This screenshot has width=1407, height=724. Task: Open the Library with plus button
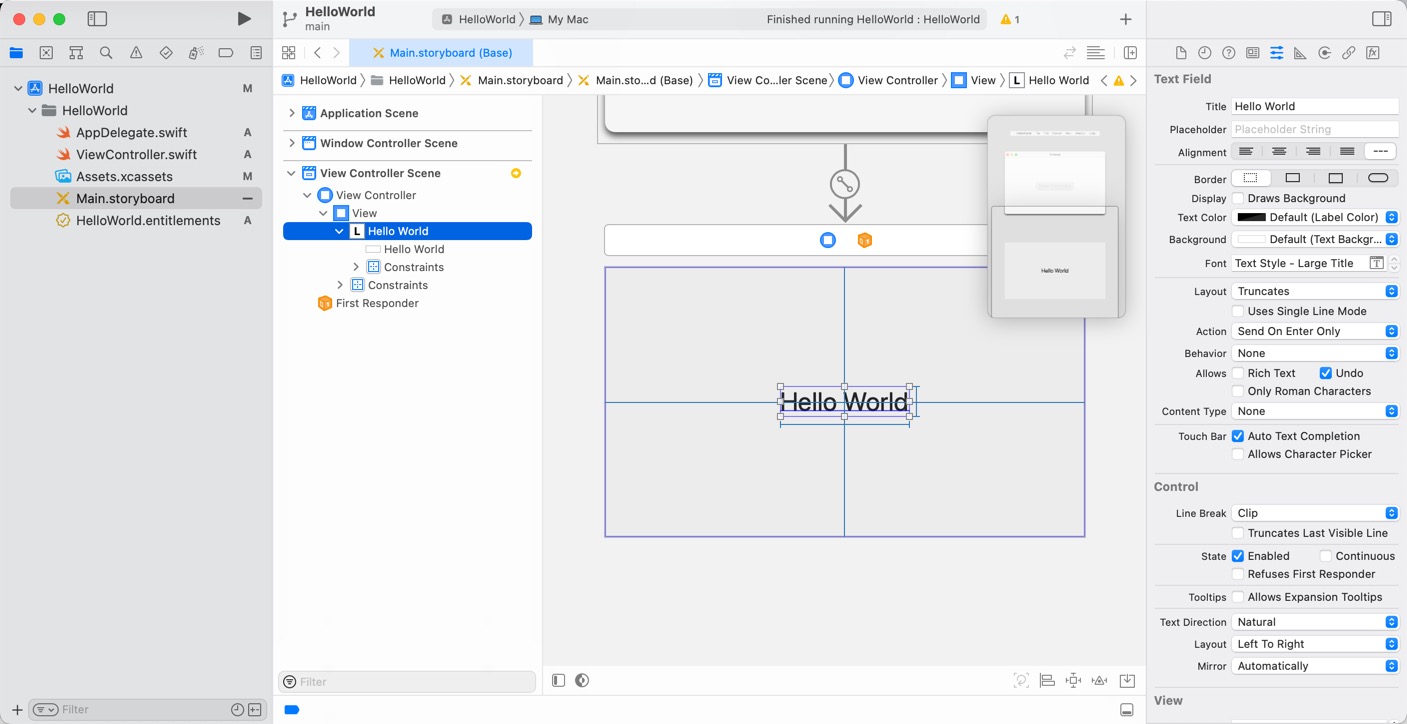[x=1125, y=19]
